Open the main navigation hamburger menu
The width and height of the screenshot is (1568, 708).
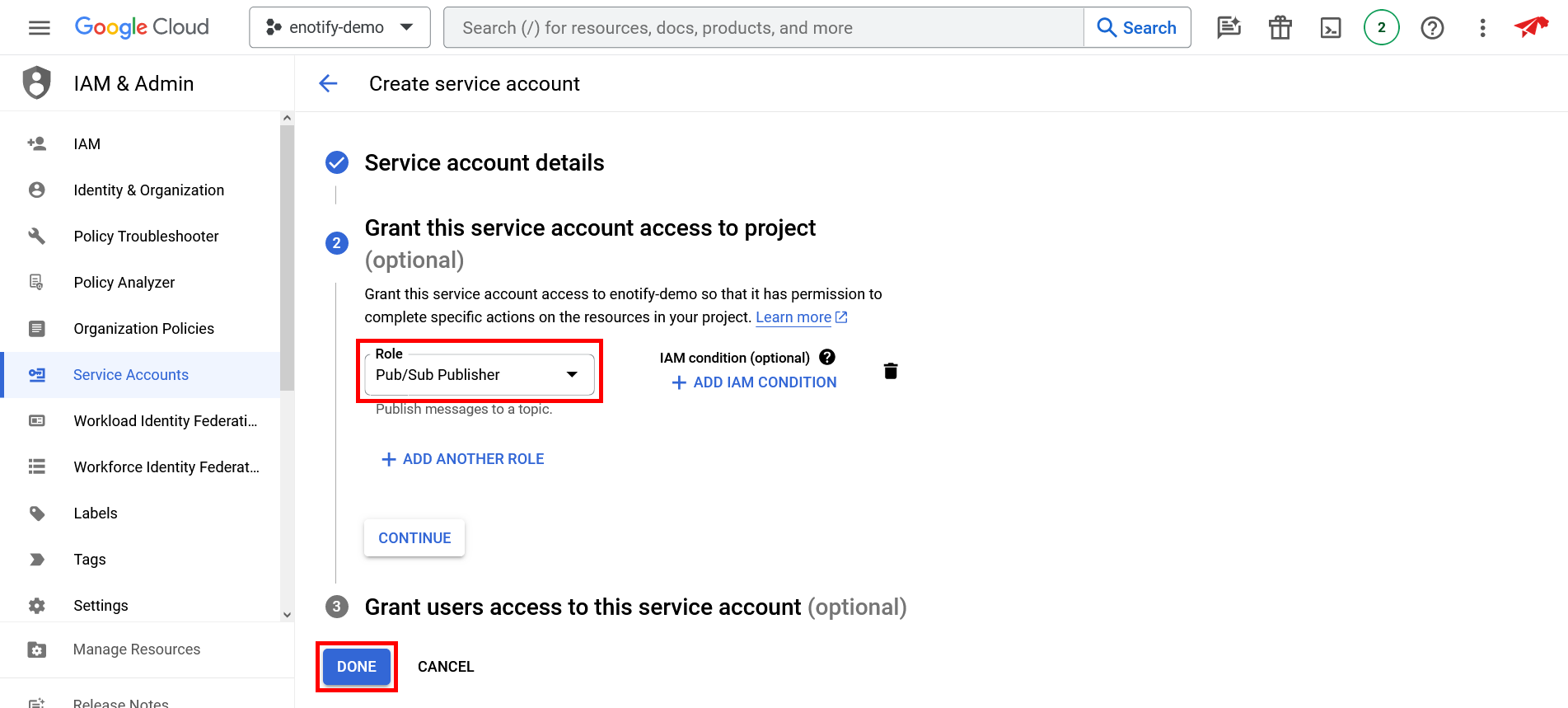pyautogui.click(x=39, y=28)
